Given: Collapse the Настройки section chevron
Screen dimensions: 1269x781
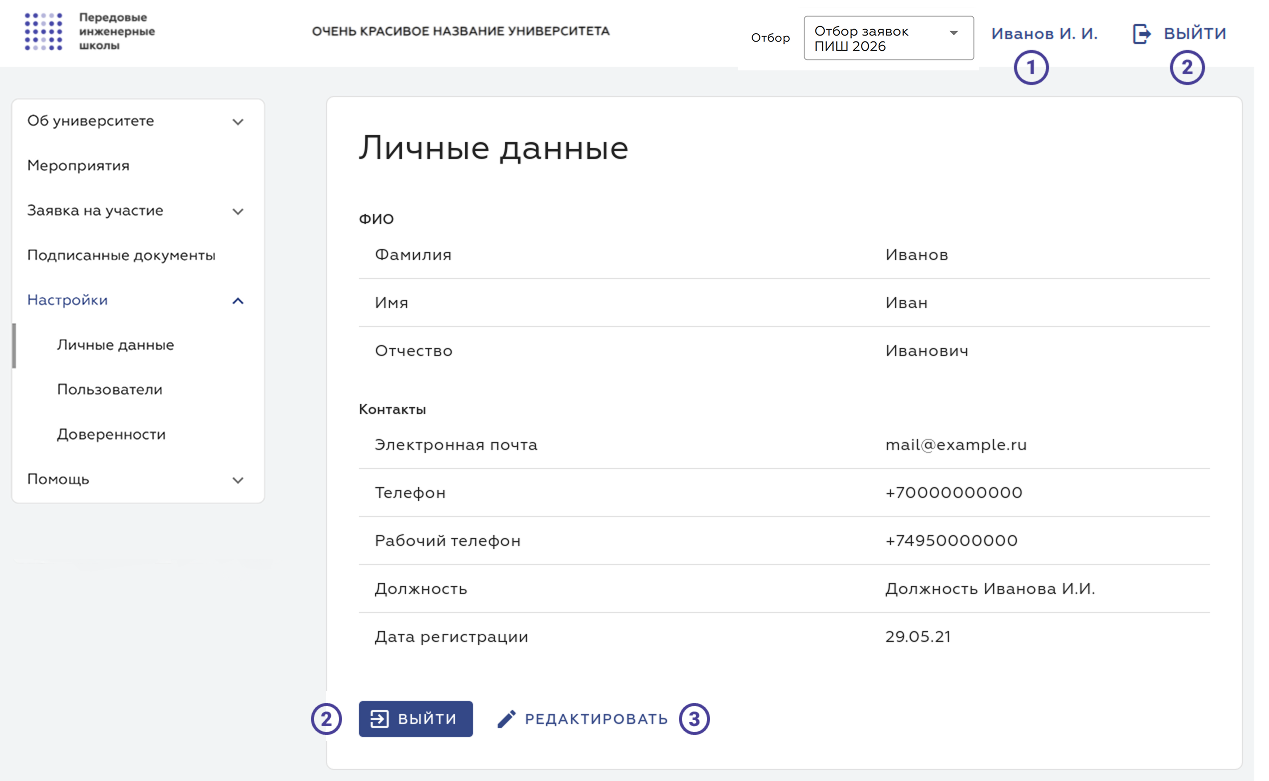Looking at the screenshot, I should [238, 301].
